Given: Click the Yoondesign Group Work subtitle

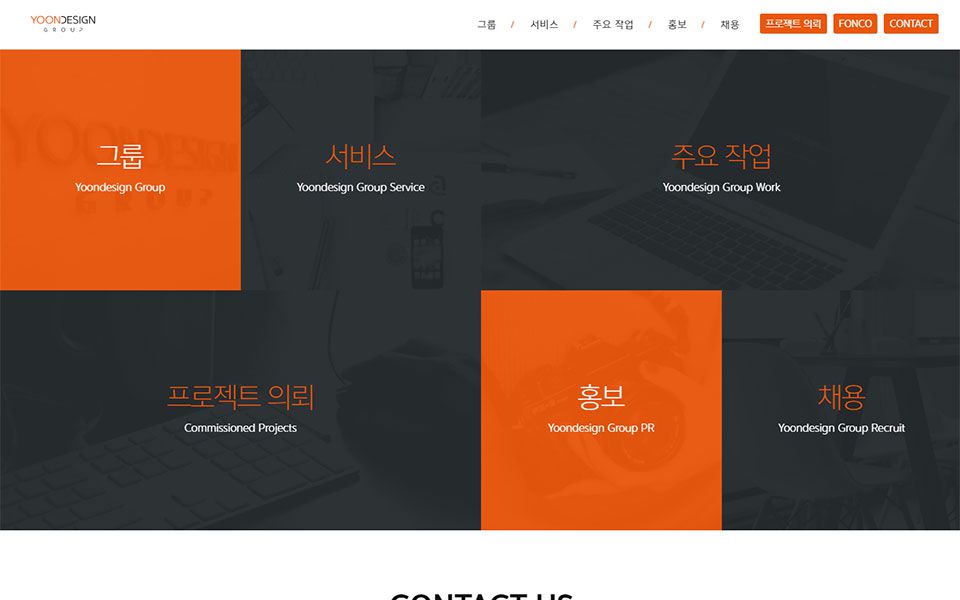Looking at the screenshot, I should pyautogui.click(x=721, y=188).
